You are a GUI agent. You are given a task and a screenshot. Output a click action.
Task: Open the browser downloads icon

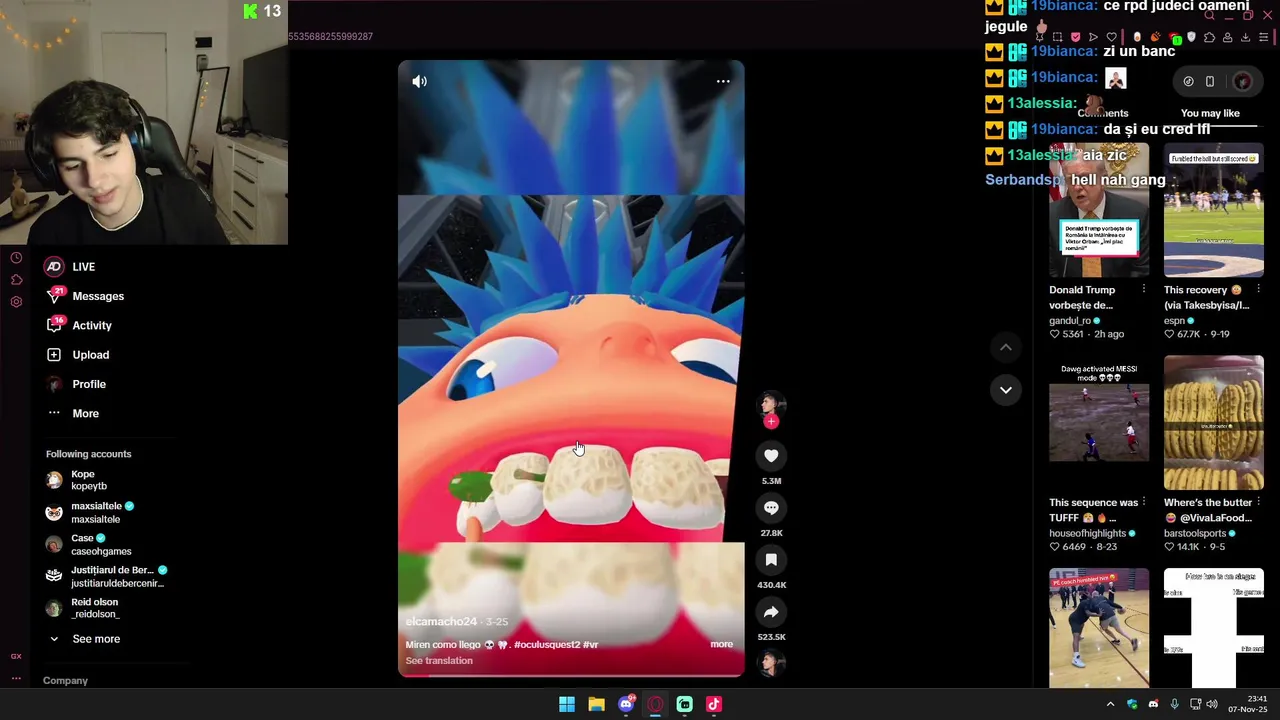tap(1245, 37)
